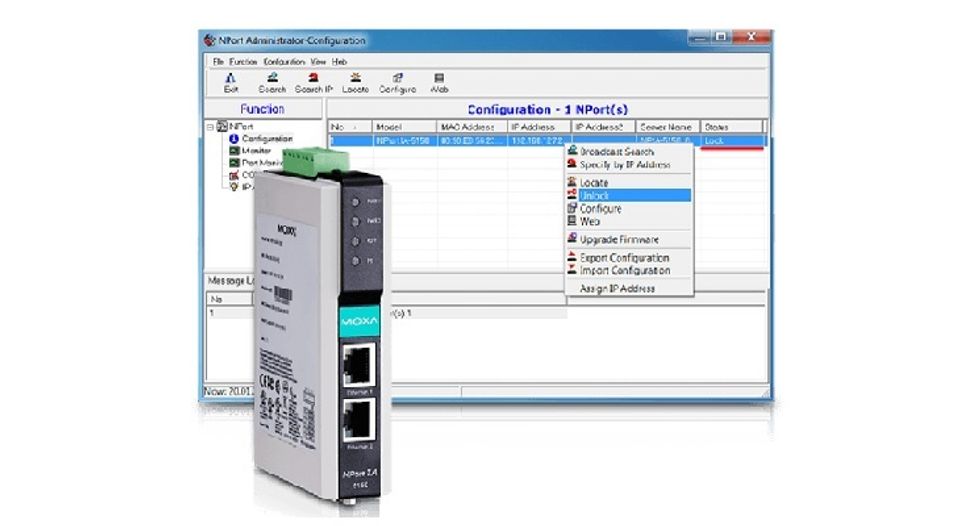Image resolution: width=980 pixels, height=526 pixels.
Task: Choose Specify by IP Address entry
Action: pyautogui.click(x=625, y=165)
